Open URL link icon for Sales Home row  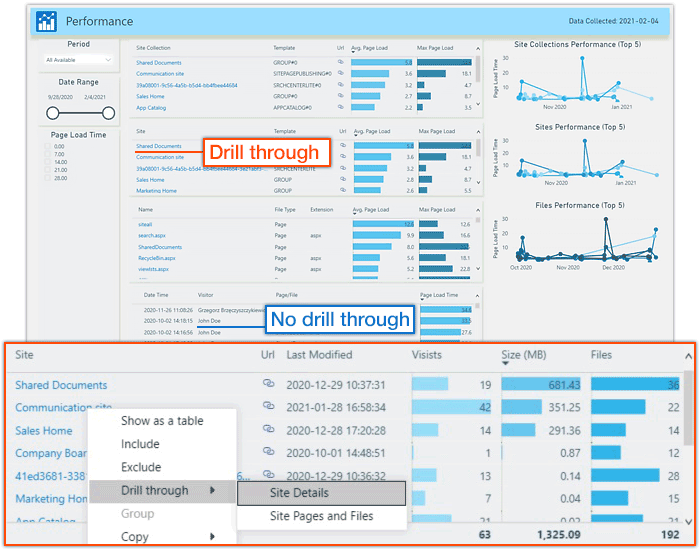click(x=268, y=430)
